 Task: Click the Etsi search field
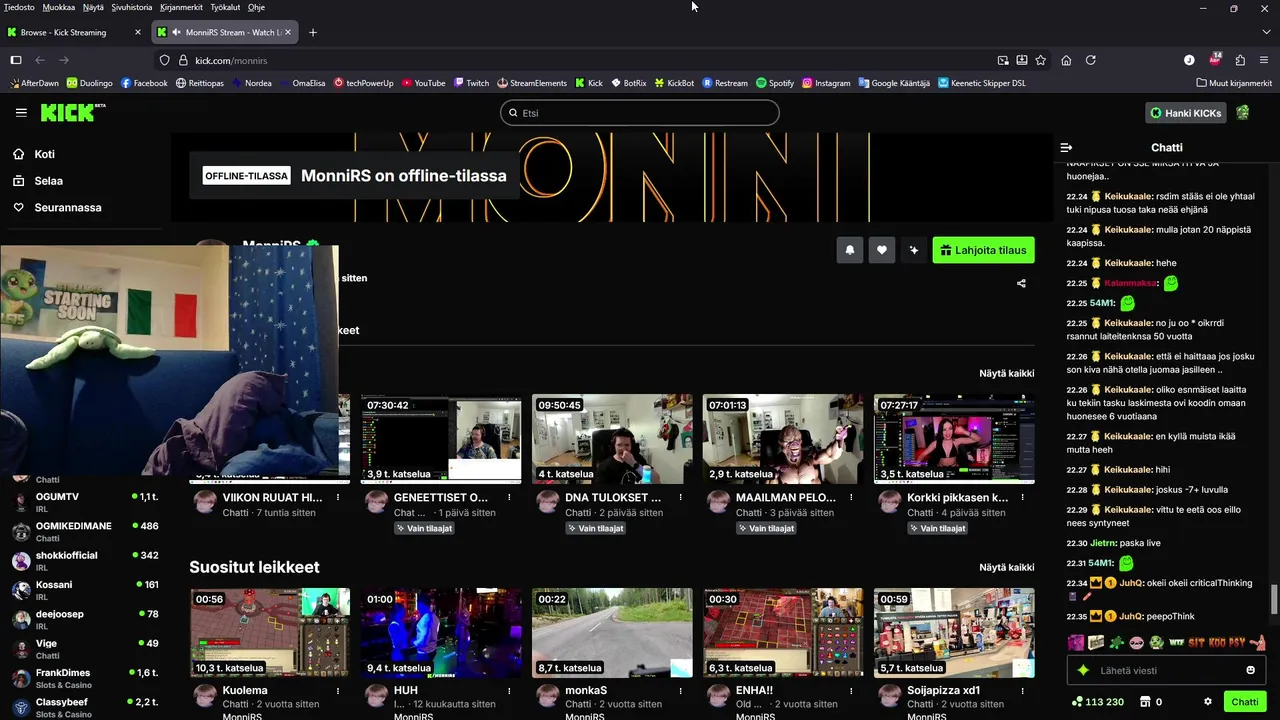640,113
